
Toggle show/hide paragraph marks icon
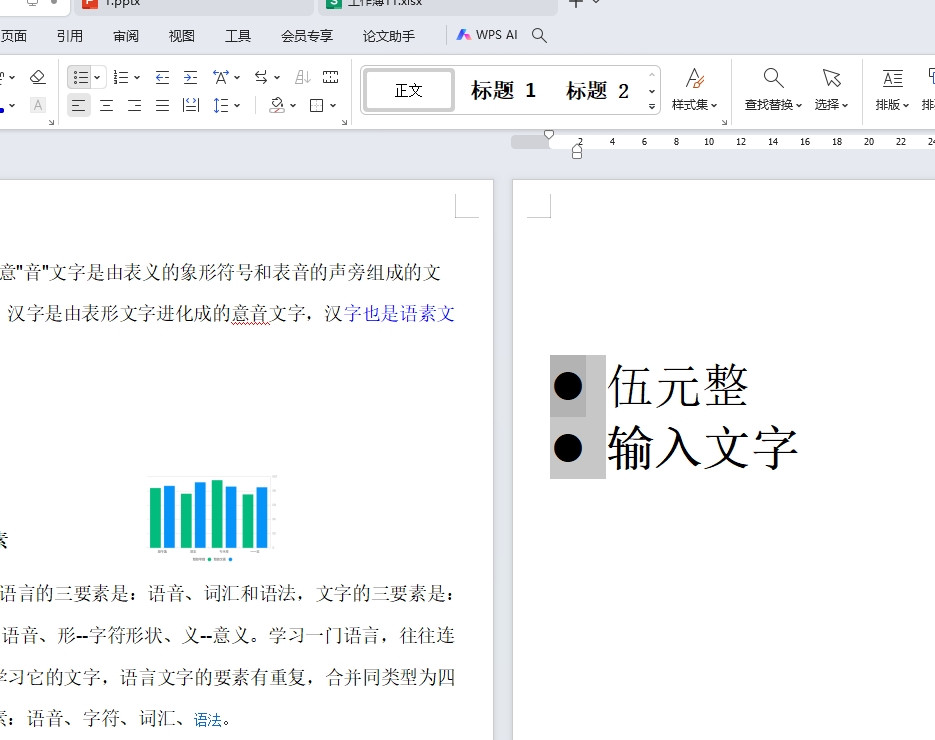330,77
